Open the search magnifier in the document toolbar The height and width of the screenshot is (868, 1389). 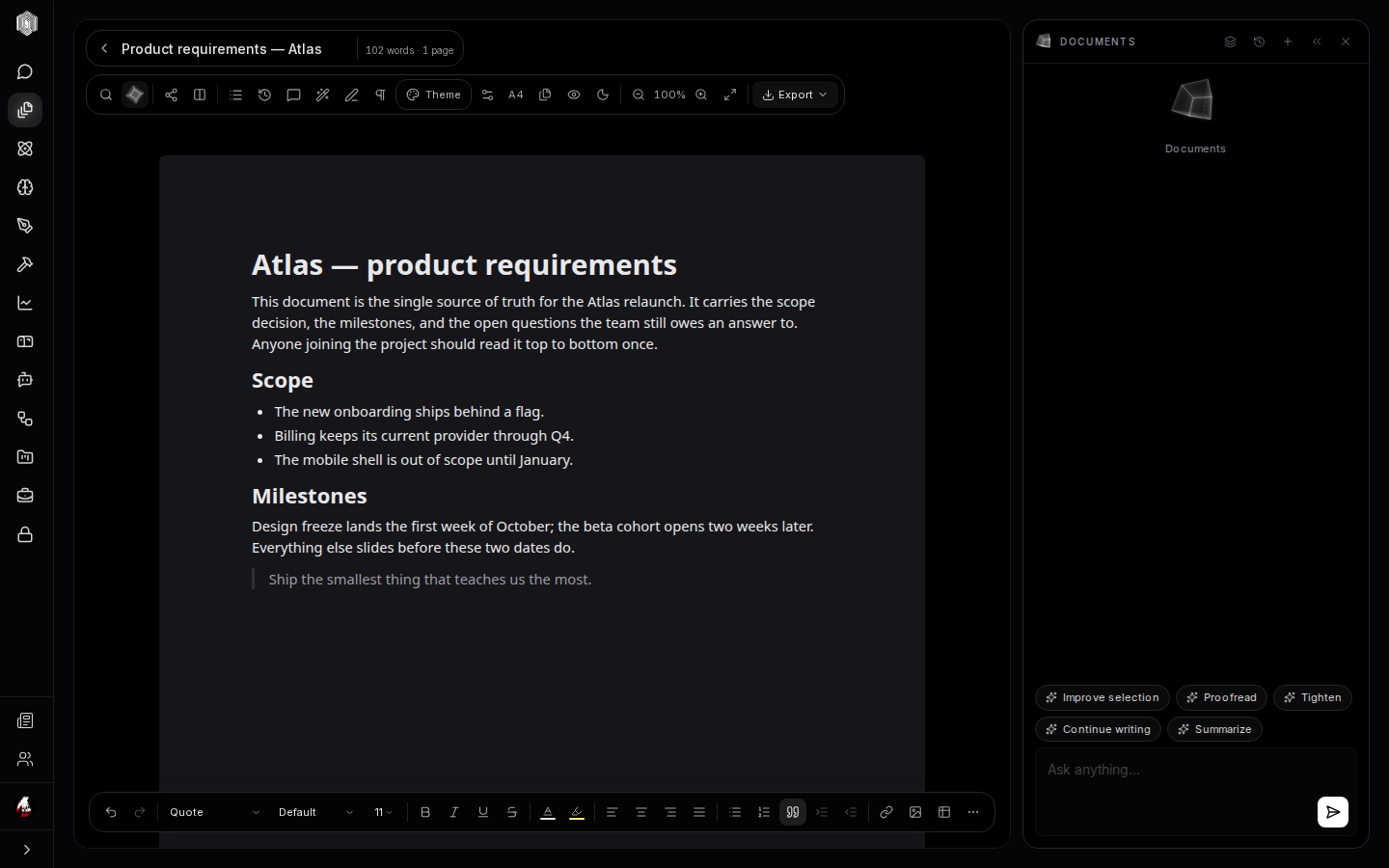106,95
